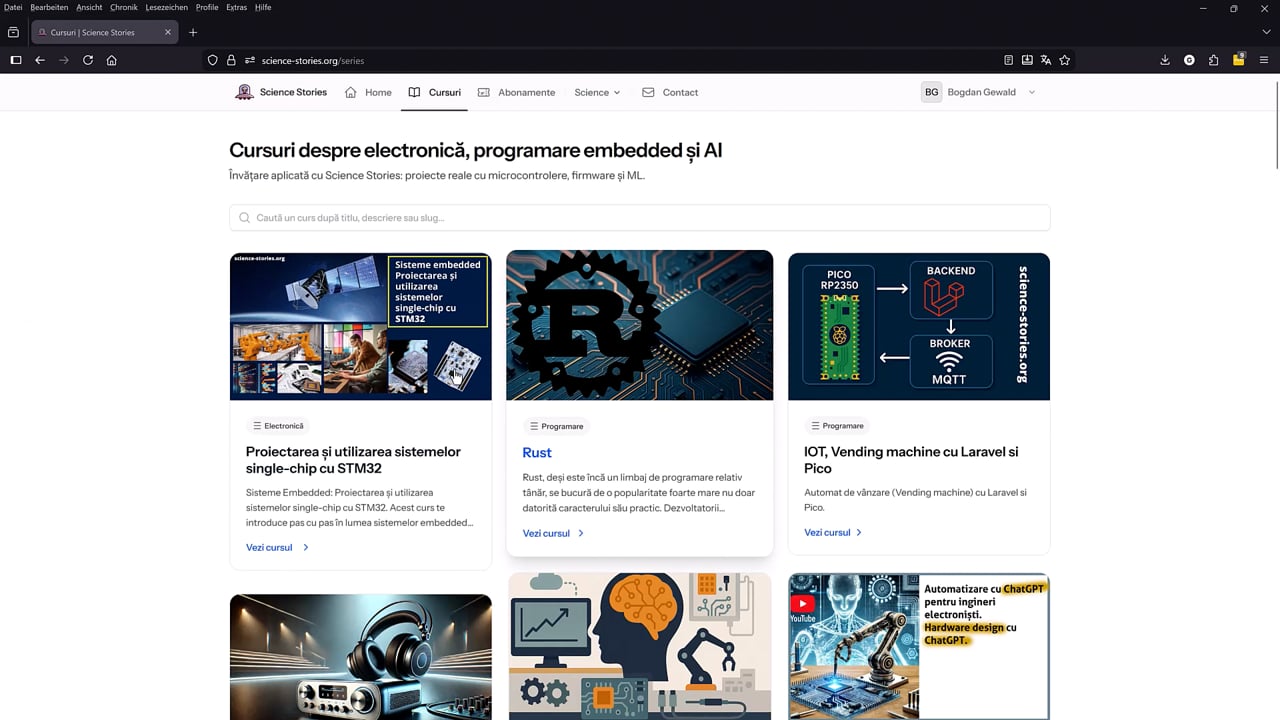Click the padlock site info icon
Screen dimensions: 1280x720
coord(231,60)
